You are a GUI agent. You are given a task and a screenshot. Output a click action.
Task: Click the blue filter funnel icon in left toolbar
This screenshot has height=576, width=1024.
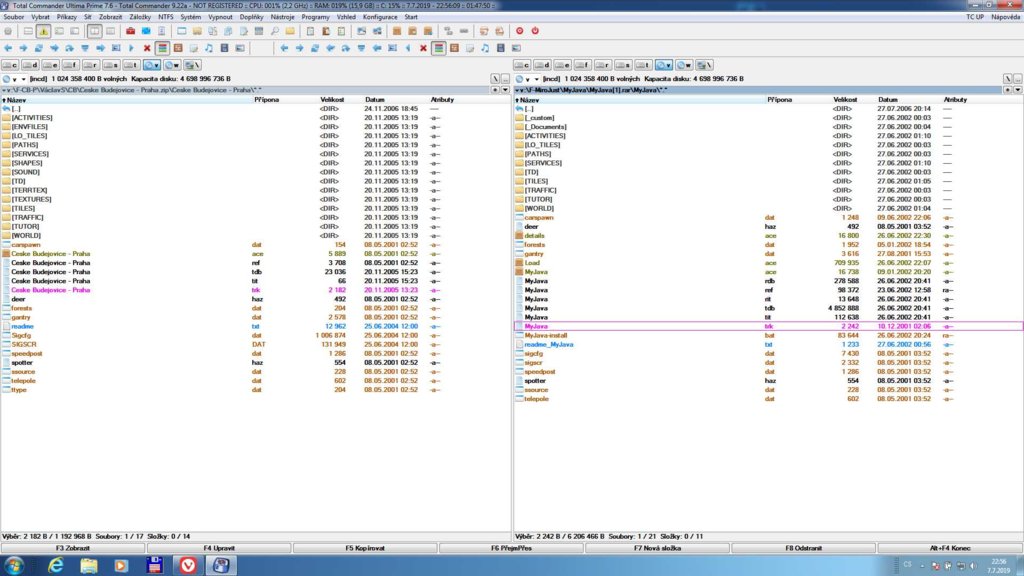pyautogui.click(x=85, y=48)
